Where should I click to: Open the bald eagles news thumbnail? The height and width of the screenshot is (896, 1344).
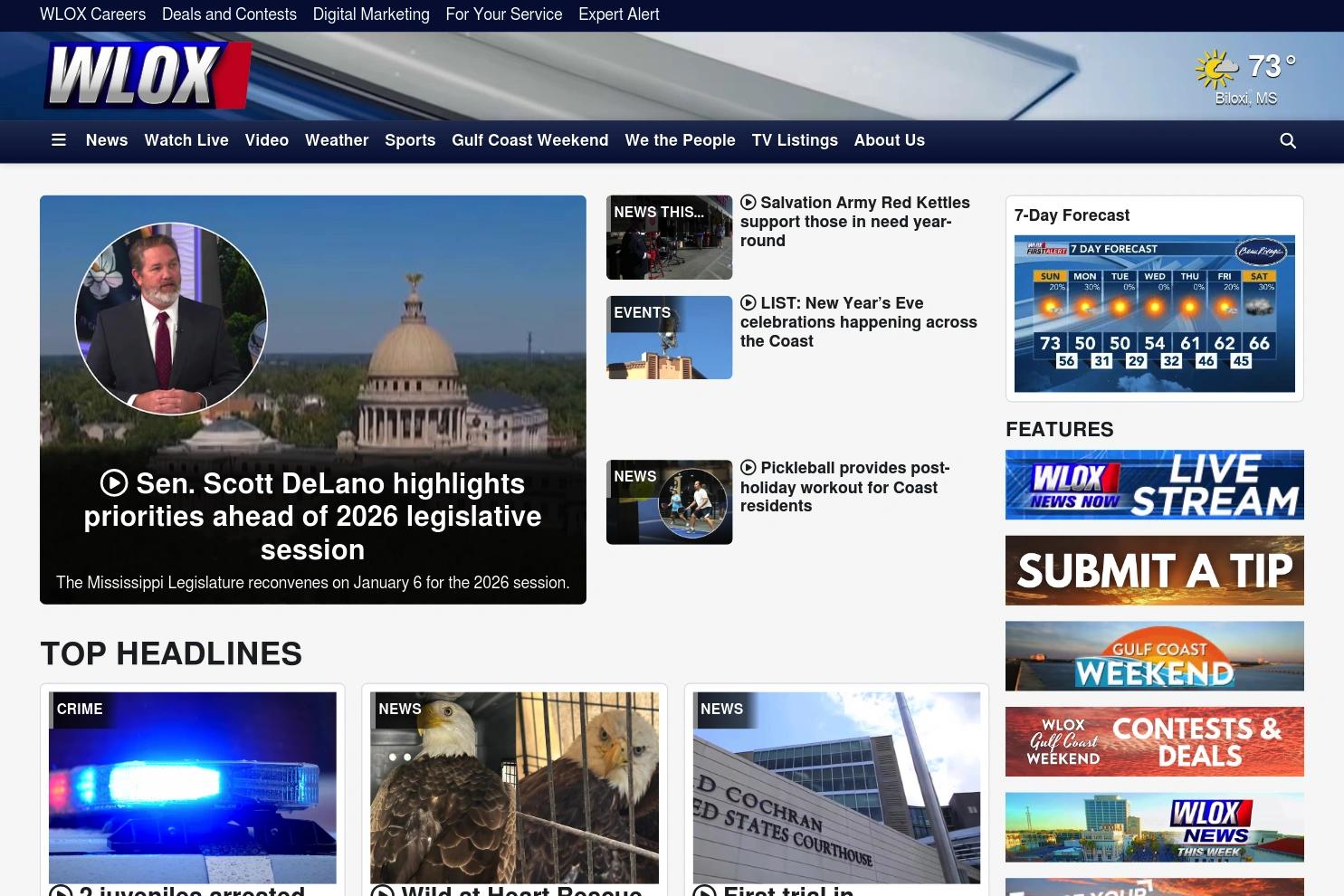coord(514,787)
